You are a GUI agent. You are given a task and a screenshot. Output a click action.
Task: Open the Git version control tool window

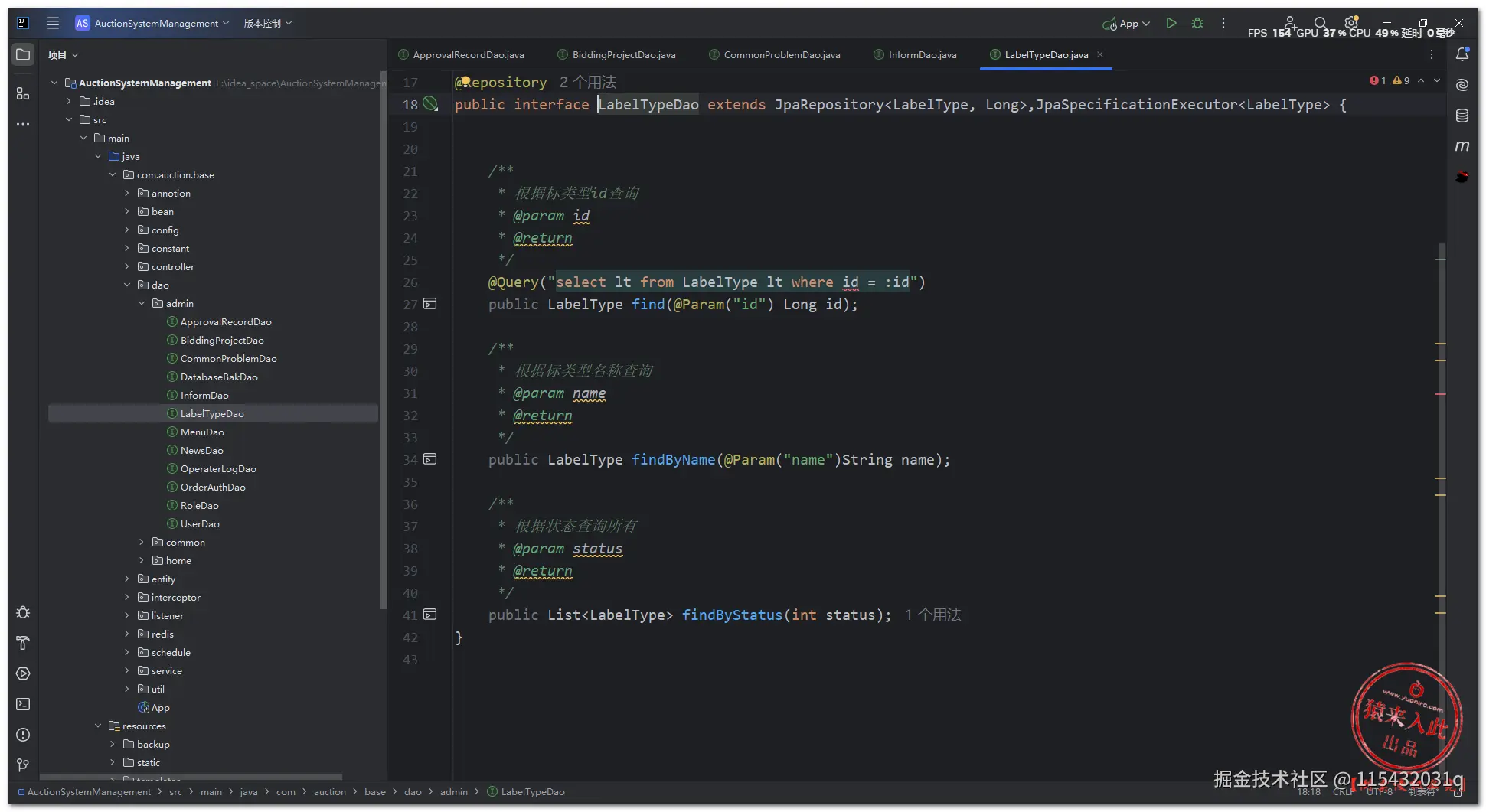pos(23,765)
